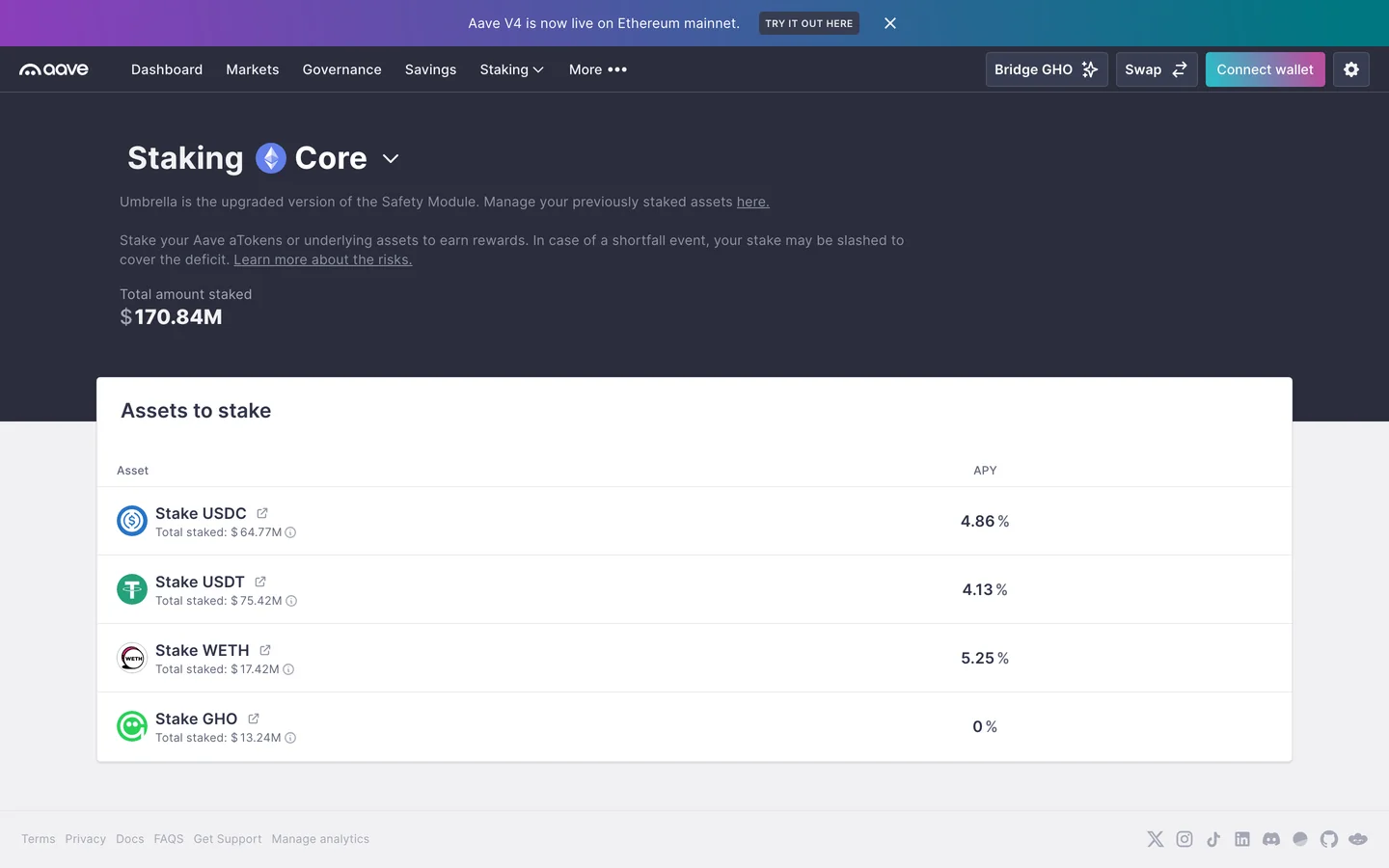Open the LinkedIn social icon
1389x868 pixels.
(x=1242, y=839)
